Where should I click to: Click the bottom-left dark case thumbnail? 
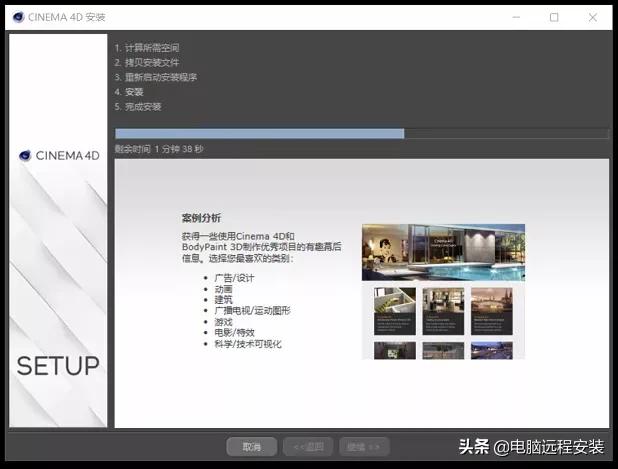pyautogui.click(x=395, y=350)
